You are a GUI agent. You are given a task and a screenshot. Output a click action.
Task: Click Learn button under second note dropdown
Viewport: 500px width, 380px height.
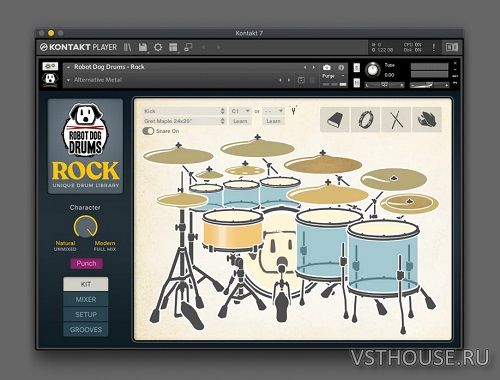coord(273,121)
